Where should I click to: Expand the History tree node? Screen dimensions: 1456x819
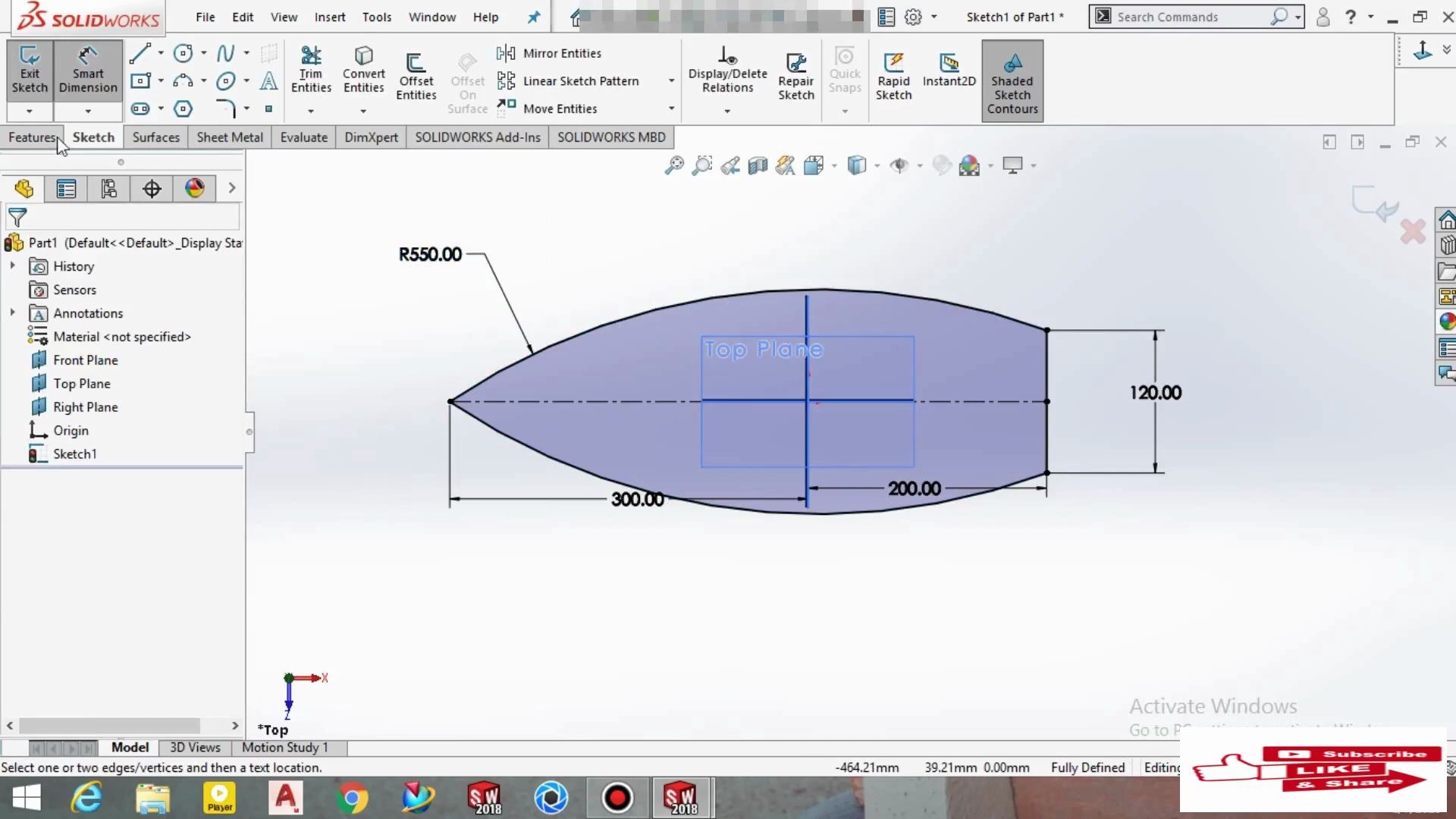point(12,266)
